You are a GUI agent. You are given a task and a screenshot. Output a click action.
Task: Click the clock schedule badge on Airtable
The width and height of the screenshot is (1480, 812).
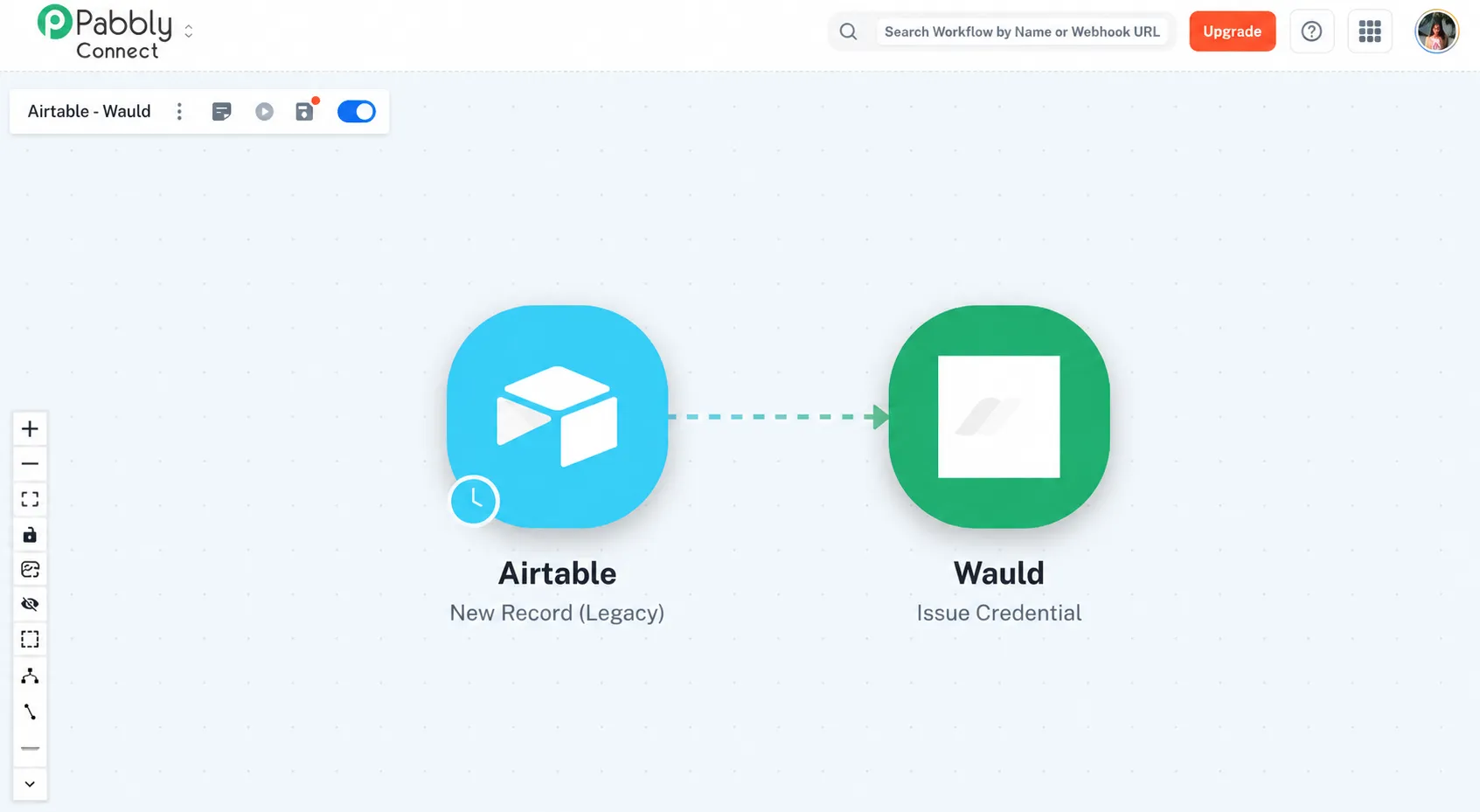474,501
